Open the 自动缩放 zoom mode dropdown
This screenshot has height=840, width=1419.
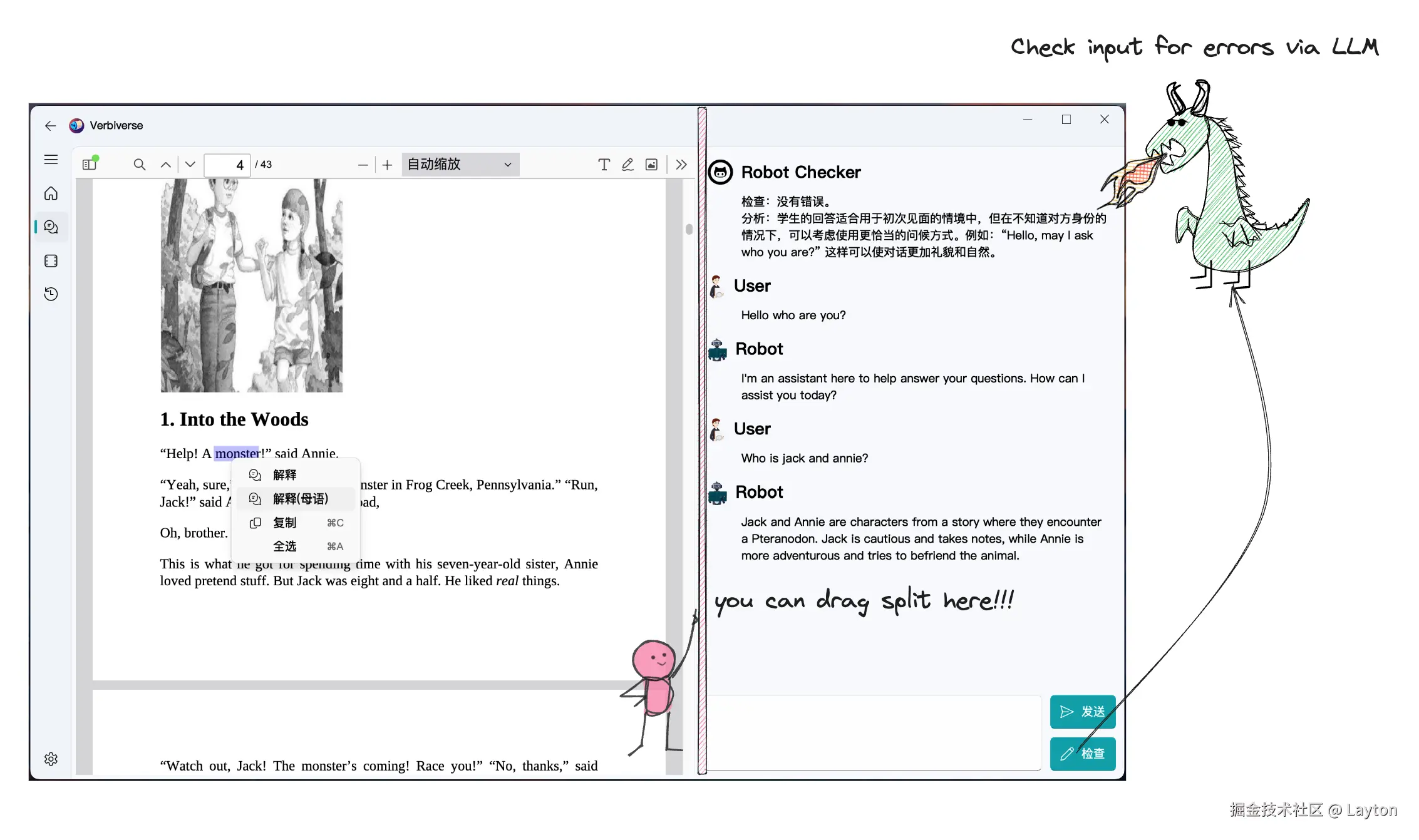[x=460, y=164]
